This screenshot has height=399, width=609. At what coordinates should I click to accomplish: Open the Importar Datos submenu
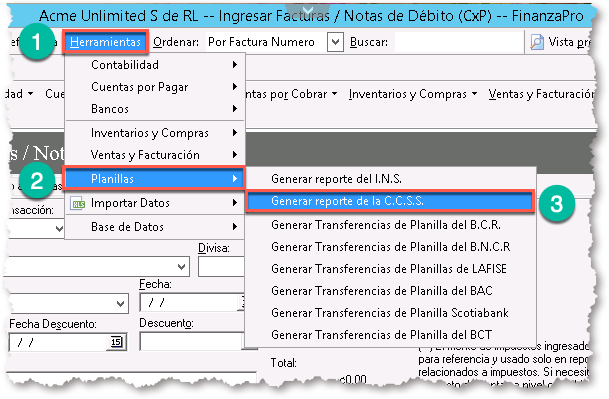pyautogui.click(x=155, y=203)
